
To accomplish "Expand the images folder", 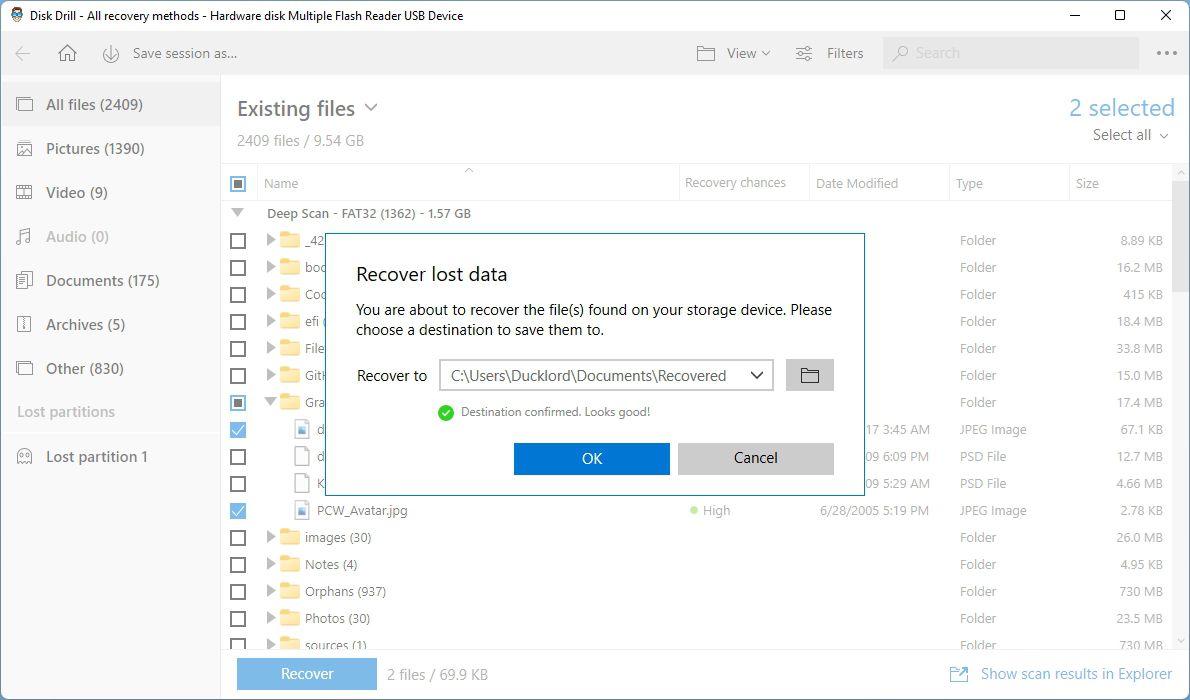I will click(x=270, y=537).
